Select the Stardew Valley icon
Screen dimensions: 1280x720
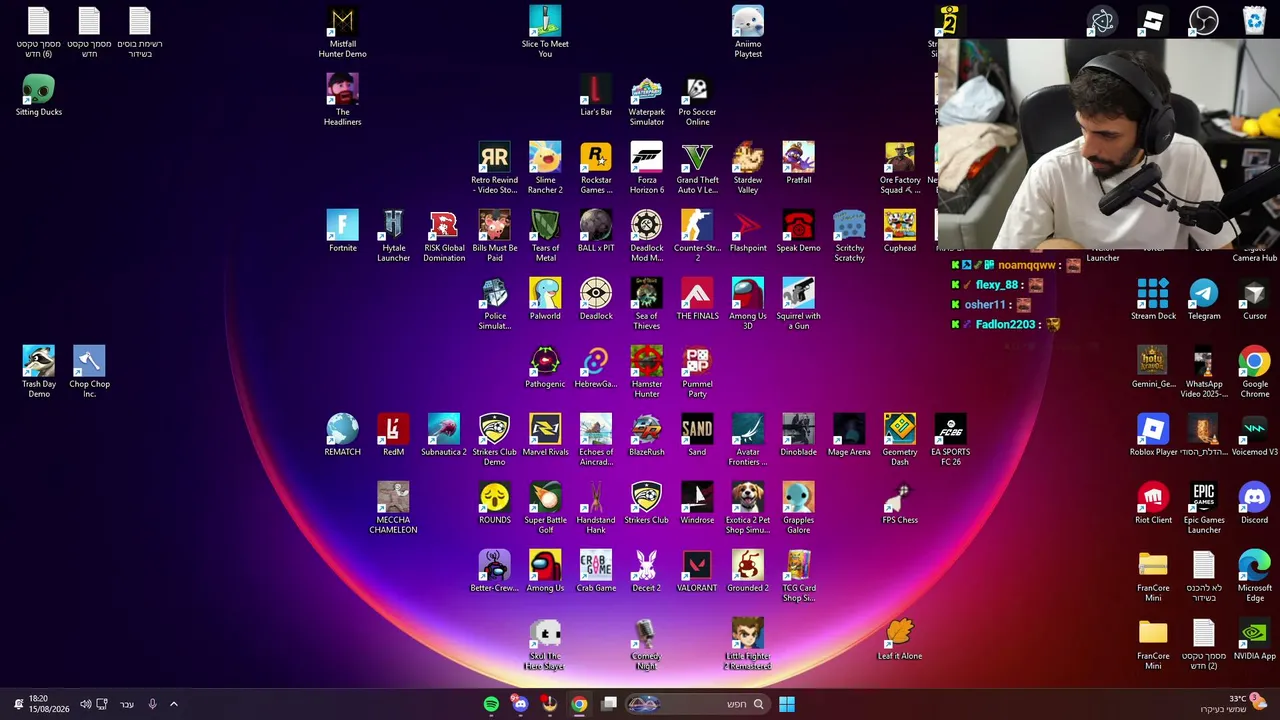click(x=748, y=168)
